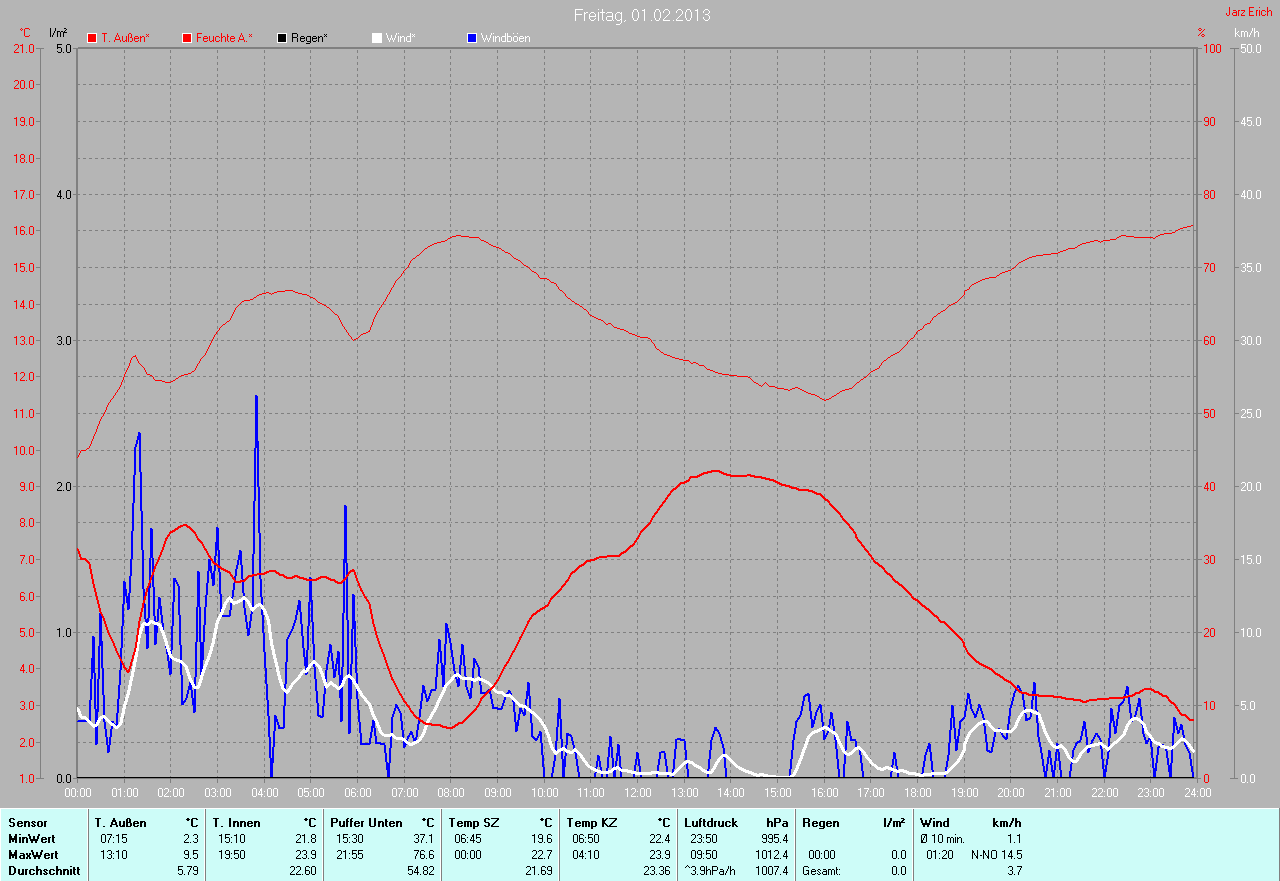This screenshot has width=1280, height=881.
Task: Click the 12:00 time axis label
Action: point(637,792)
